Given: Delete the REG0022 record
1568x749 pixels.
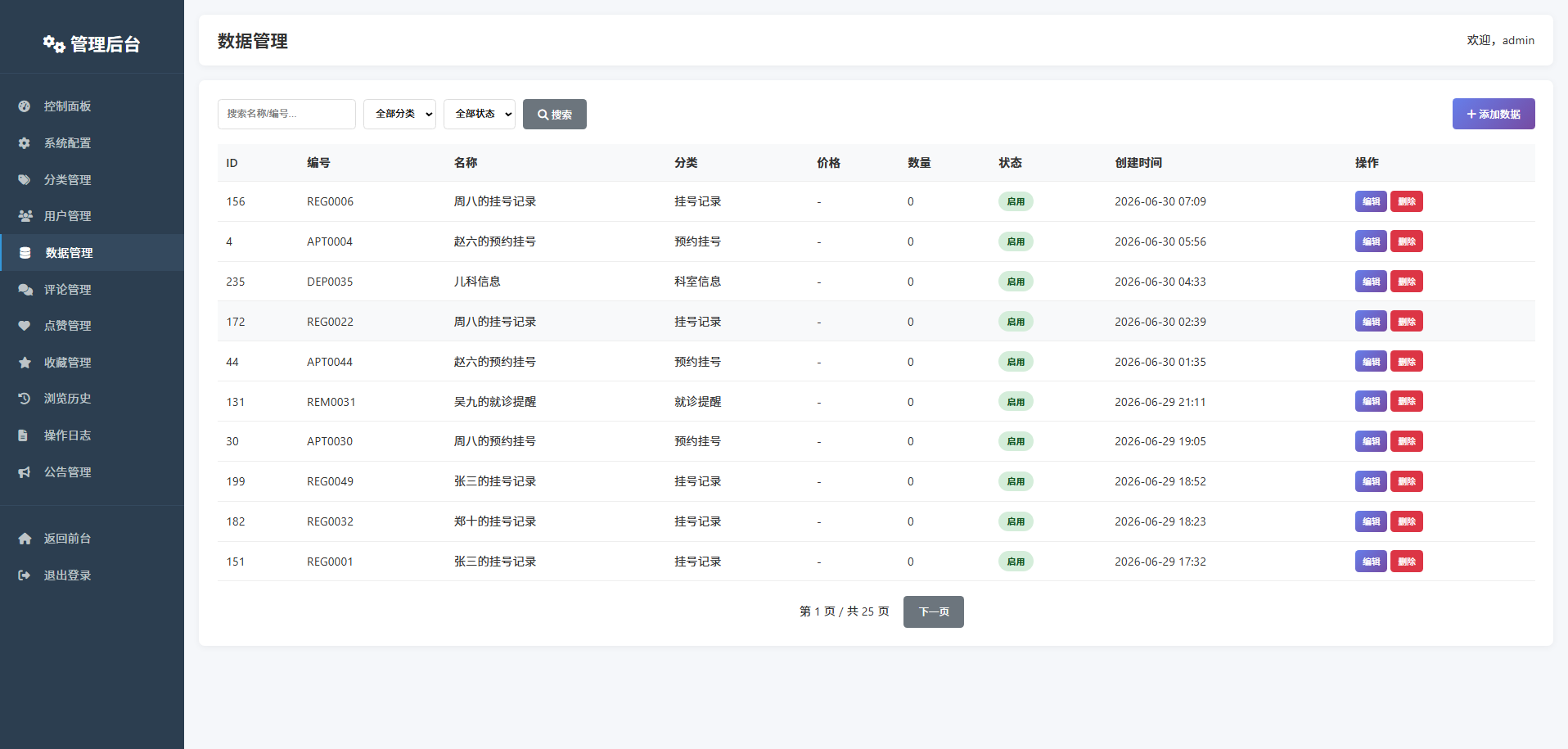Looking at the screenshot, I should [x=1407, y=322].
